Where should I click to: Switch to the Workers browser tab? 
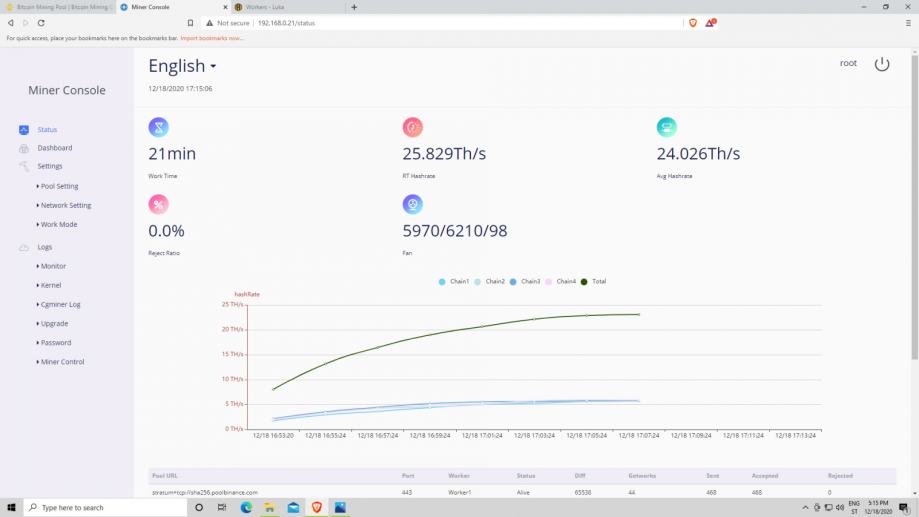click(x=287, y=7)
